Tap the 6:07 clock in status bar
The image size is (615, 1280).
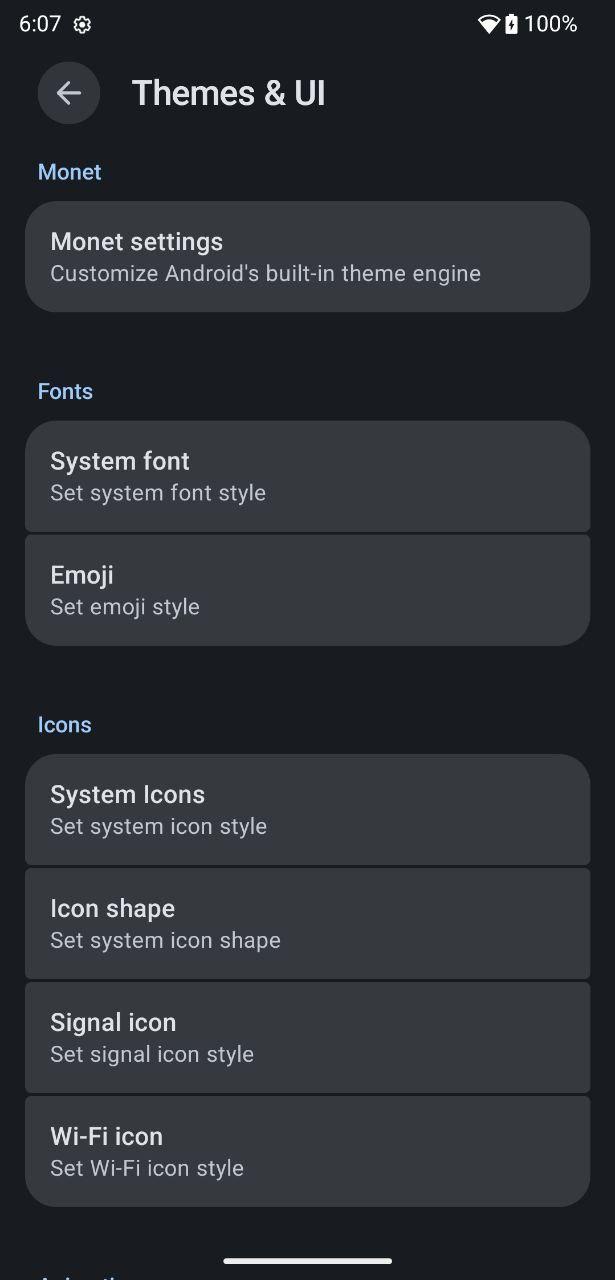[40, 25]
